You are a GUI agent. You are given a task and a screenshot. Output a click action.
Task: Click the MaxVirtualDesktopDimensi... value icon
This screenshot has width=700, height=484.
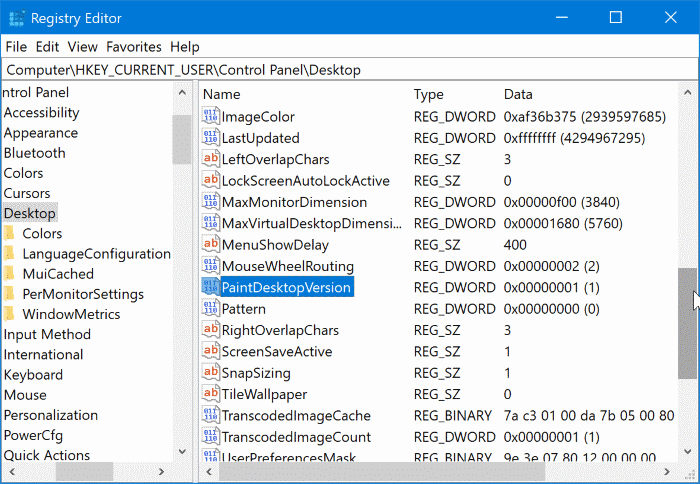coord(210,223)
